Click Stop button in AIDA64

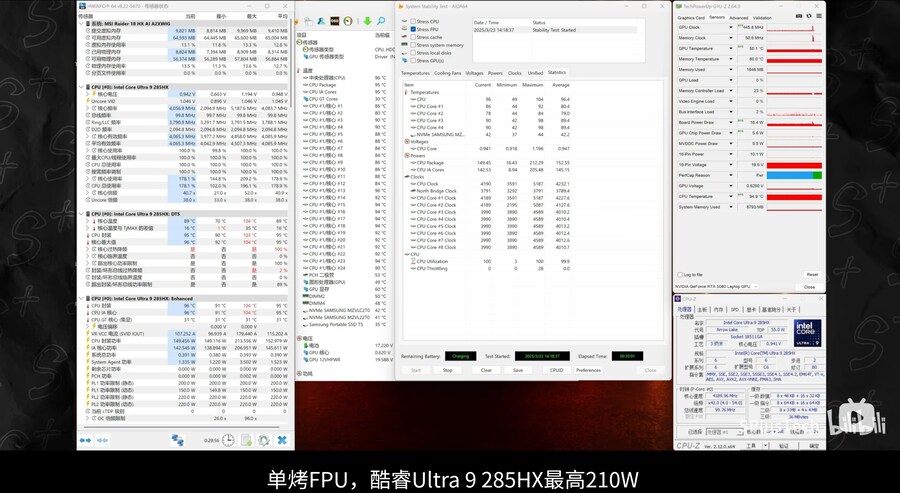[448, 370]
